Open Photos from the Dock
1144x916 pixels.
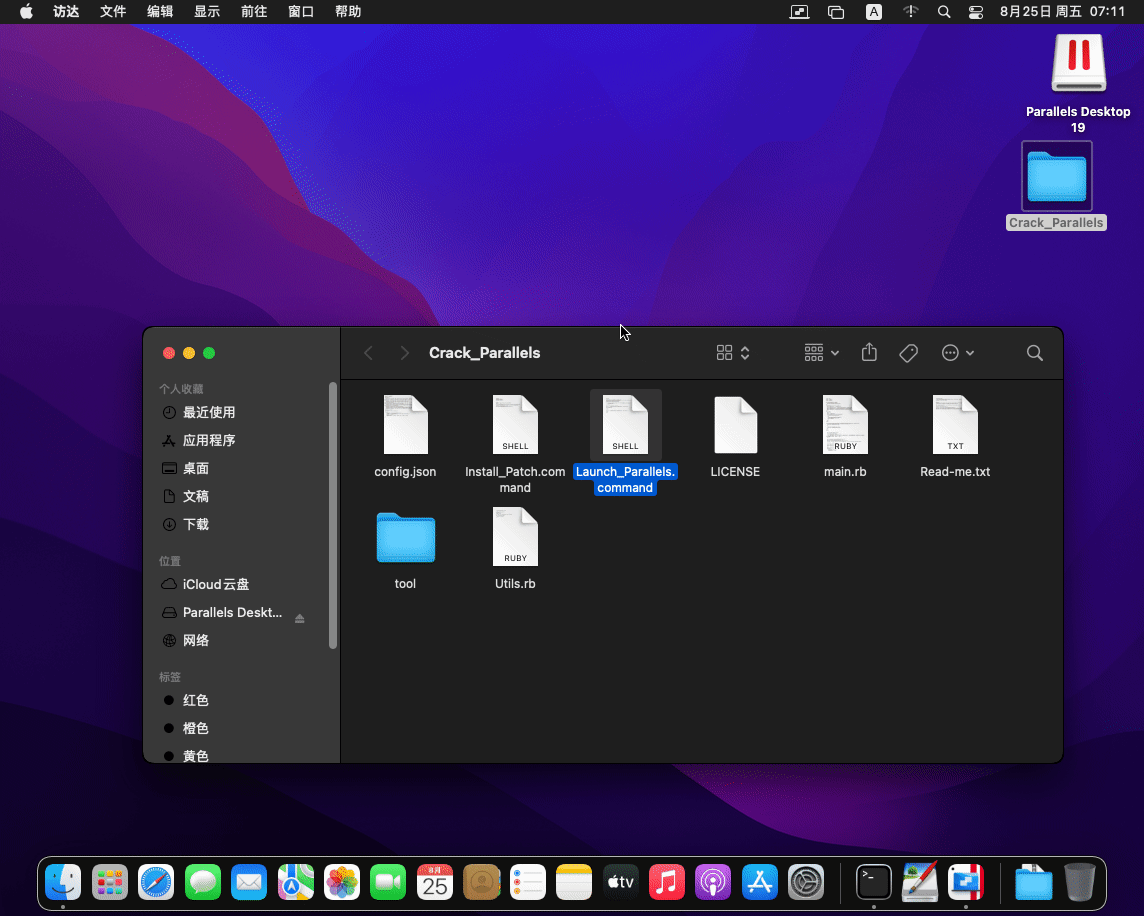coord(342,882)
